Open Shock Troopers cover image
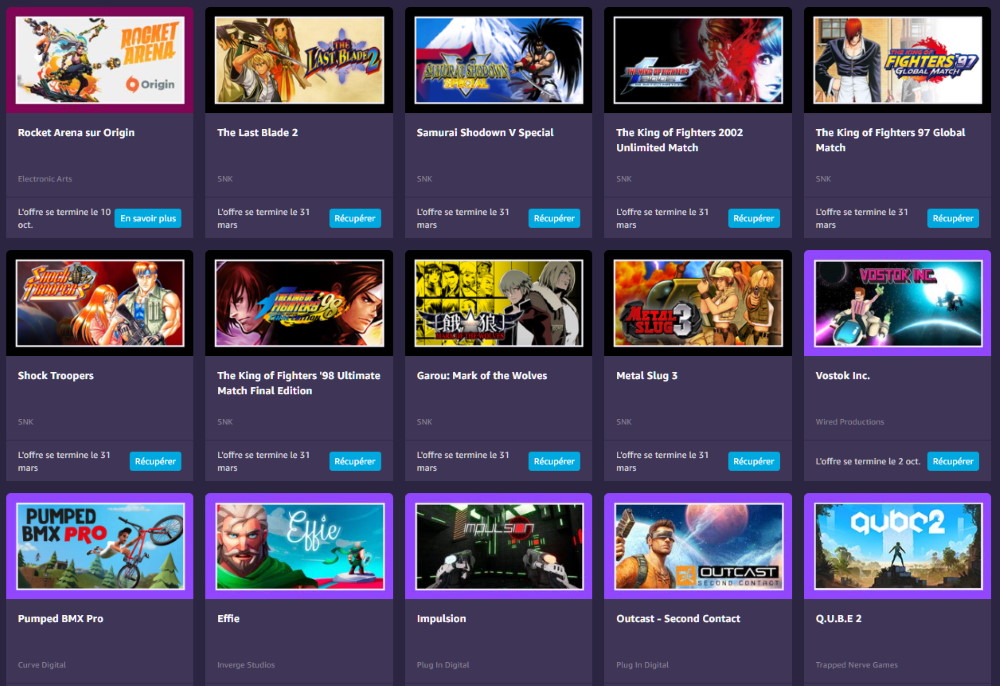 [100, 303]
